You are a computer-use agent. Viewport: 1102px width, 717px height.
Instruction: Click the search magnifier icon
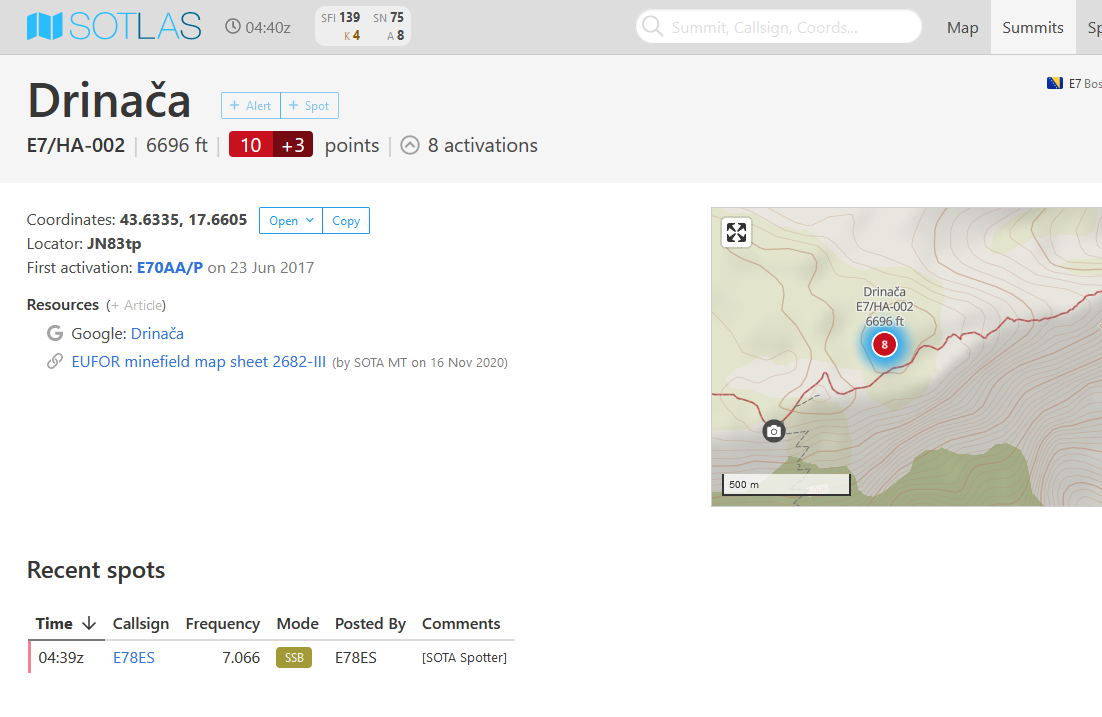click(x=652, y=27)
